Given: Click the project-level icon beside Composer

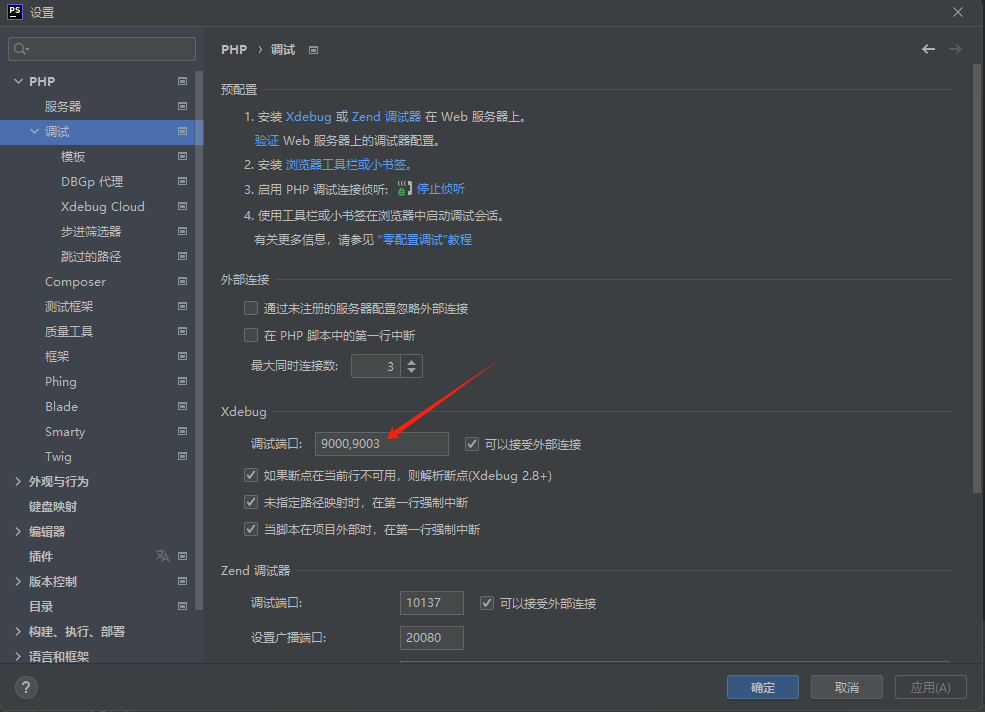Looking at the screenshot, I should click(182, 281).
